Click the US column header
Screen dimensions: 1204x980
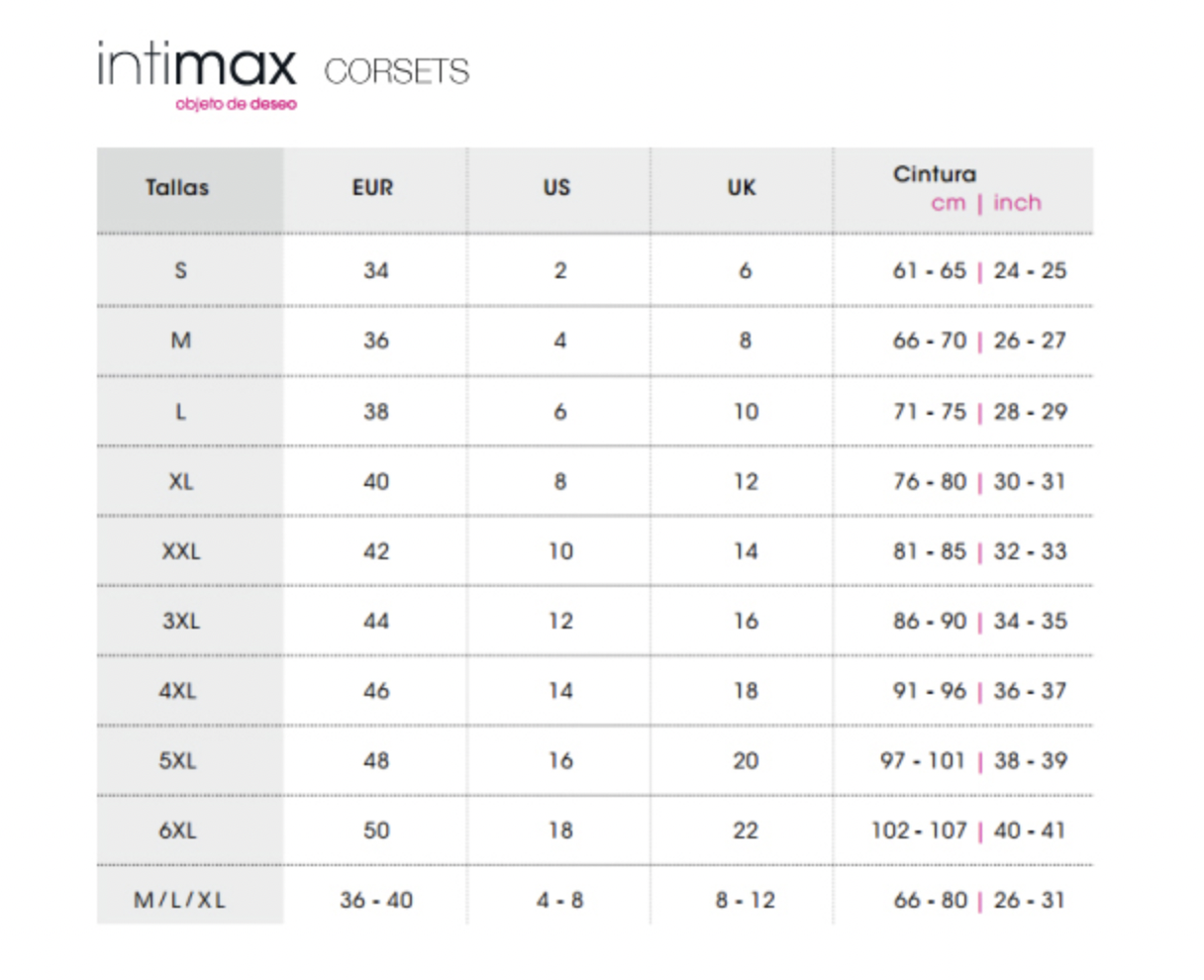557,187
